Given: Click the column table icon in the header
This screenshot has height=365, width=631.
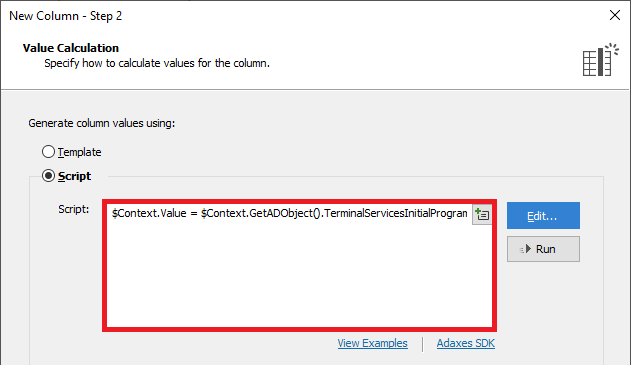Looking at the screenshot, I should (x=600, y=60).
